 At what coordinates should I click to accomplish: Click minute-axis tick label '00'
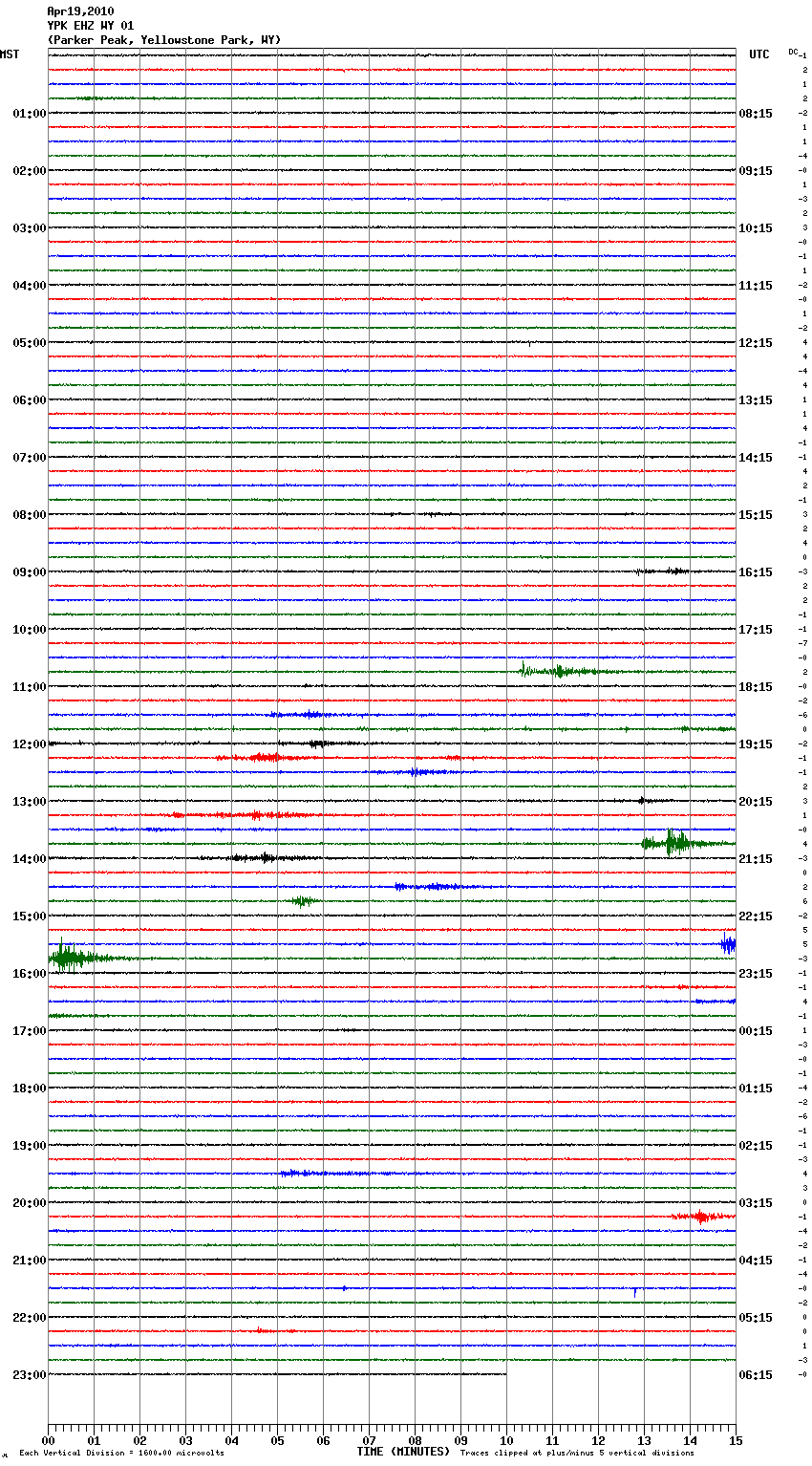tap(48, 1440)
